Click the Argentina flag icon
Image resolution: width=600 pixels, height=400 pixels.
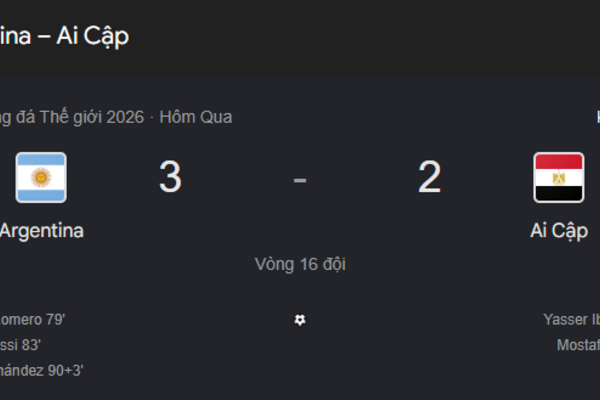[x=41, y=177]
